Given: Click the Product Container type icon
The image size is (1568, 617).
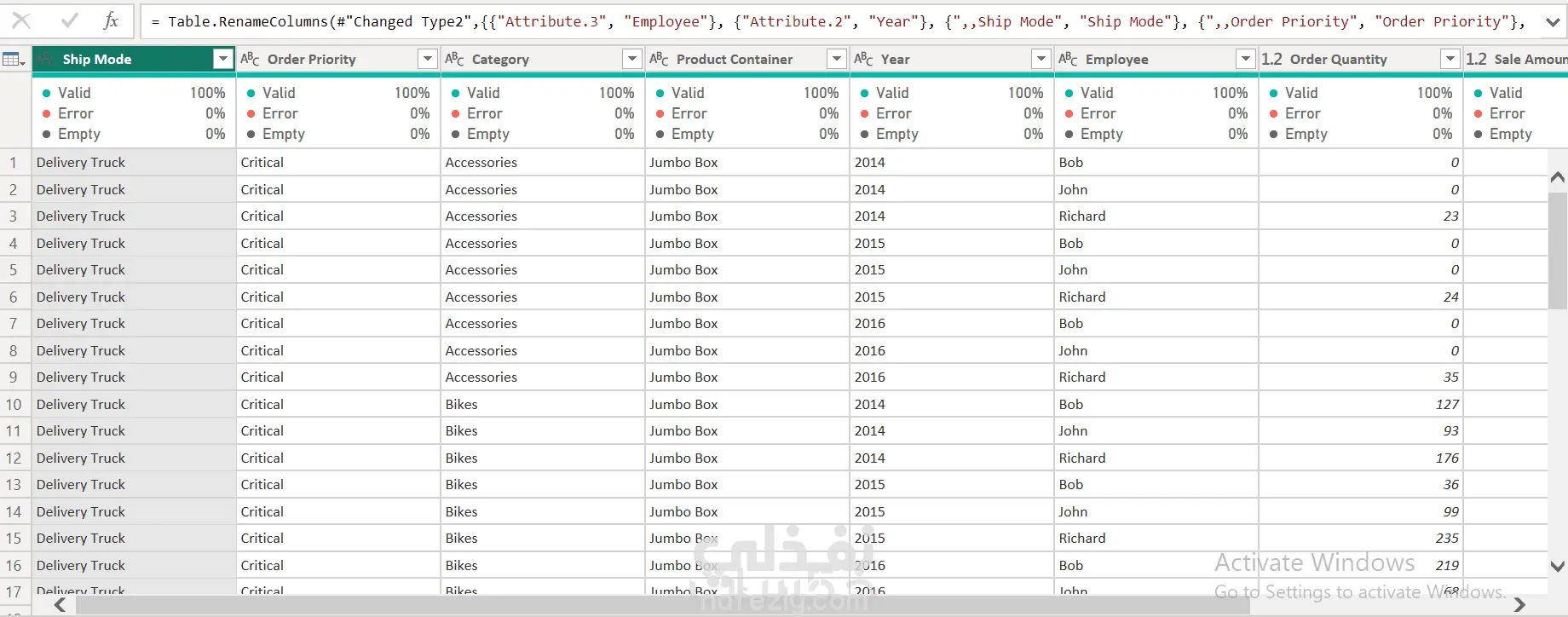Looking at the screenshot, I should (659, 59).
